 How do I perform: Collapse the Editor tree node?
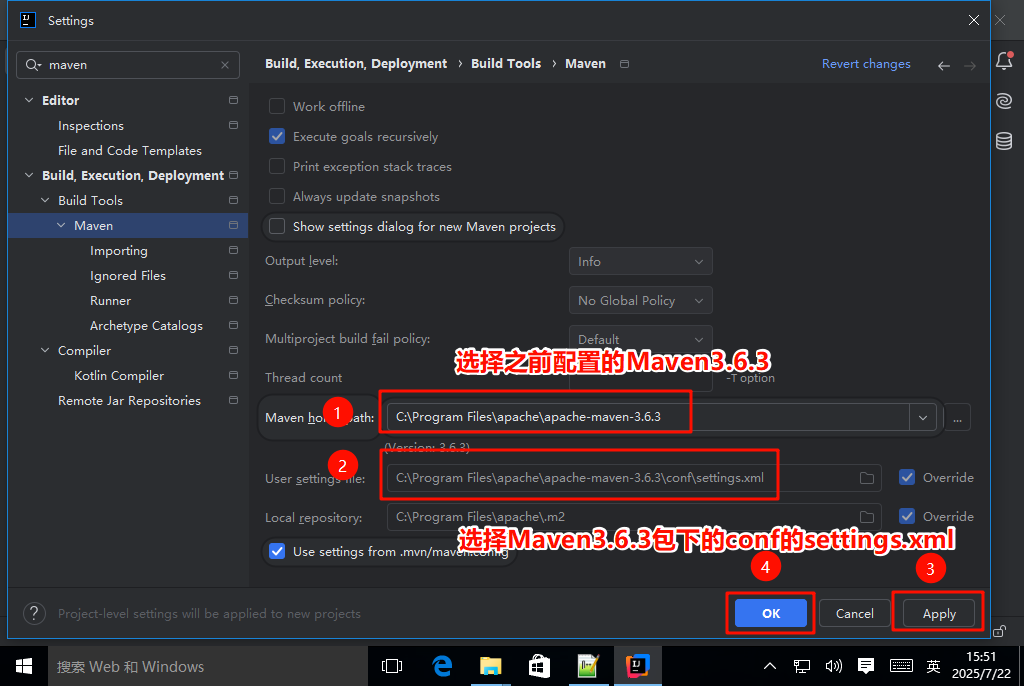click(29, 100)
